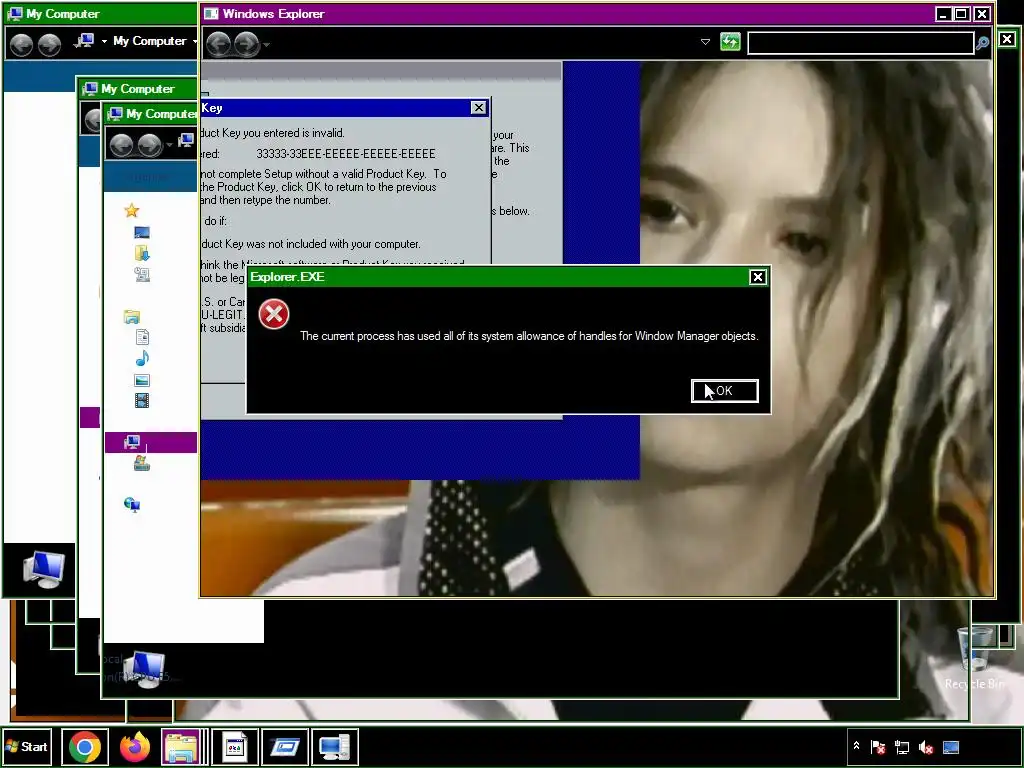Select highlighted Computer item in navigation pane
Viewport: 1024px width, 768px height.
(x=151, y=442)
